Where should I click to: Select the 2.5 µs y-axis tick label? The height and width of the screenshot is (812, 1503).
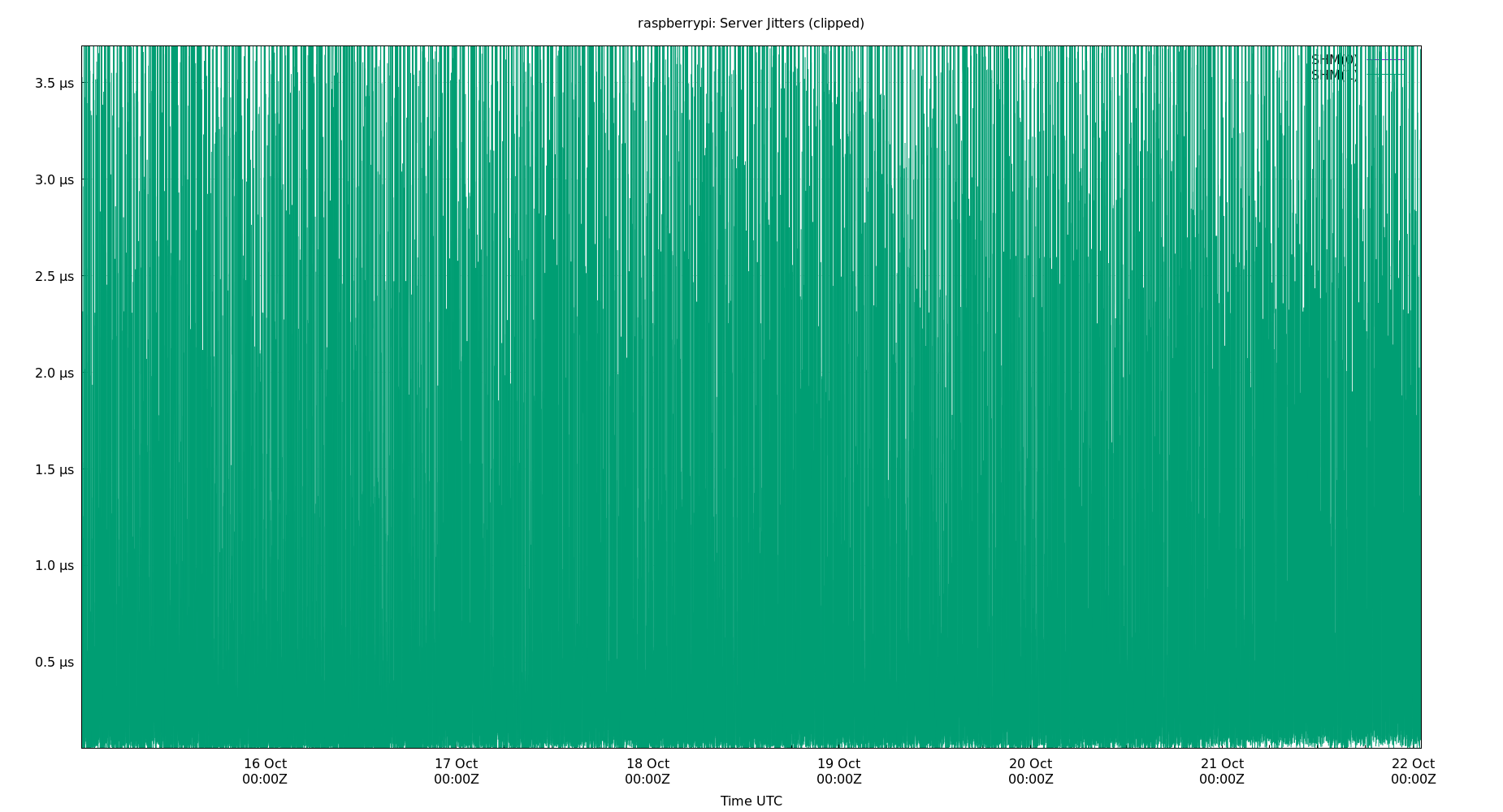[54, 276]
